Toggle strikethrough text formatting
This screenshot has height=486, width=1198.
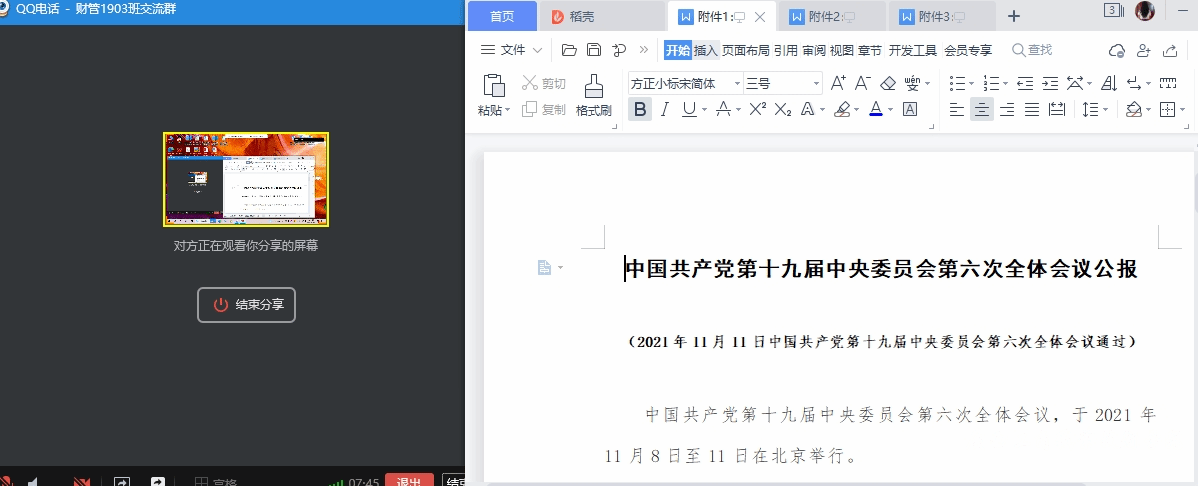pyautogui.click(x=723, y=109)
